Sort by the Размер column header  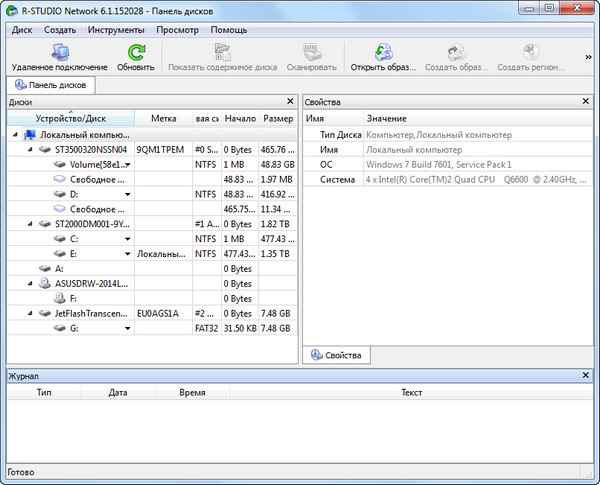click(278, 118)
